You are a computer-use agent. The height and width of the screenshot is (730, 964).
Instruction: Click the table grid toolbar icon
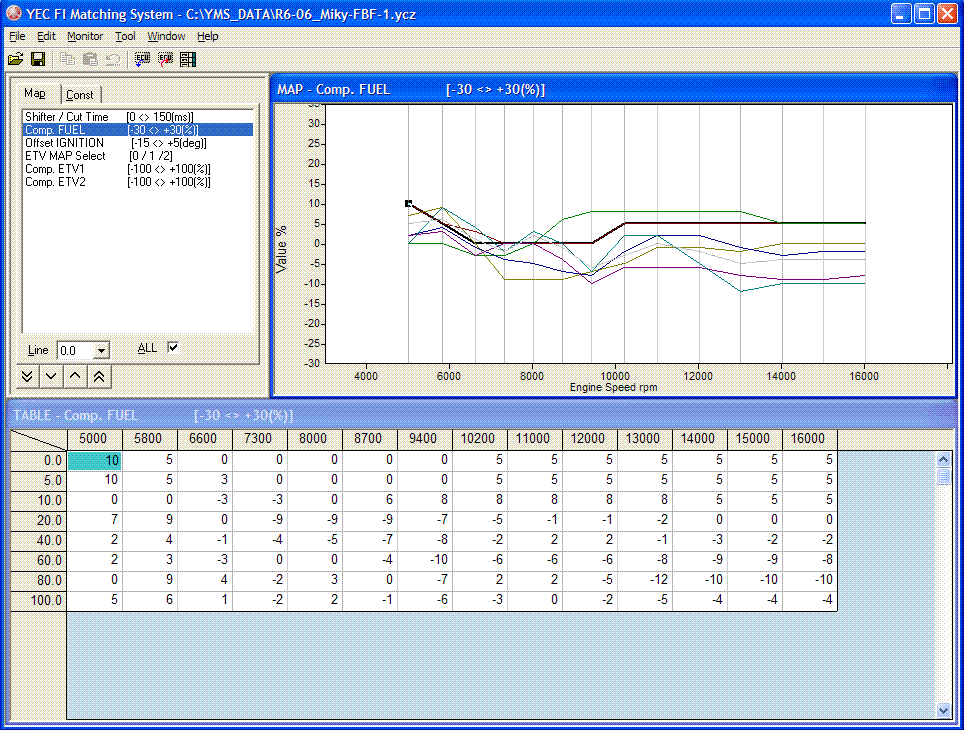click(x=188, y=60)
